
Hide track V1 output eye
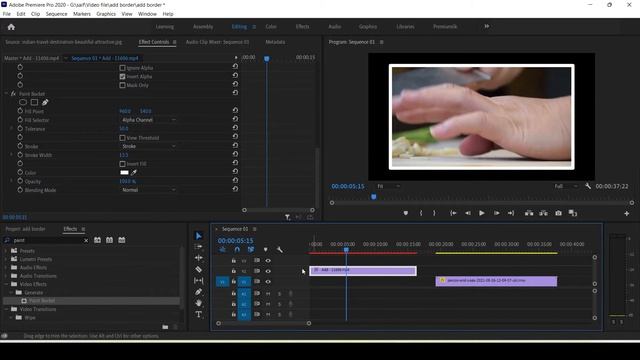[x=268, y=282]
